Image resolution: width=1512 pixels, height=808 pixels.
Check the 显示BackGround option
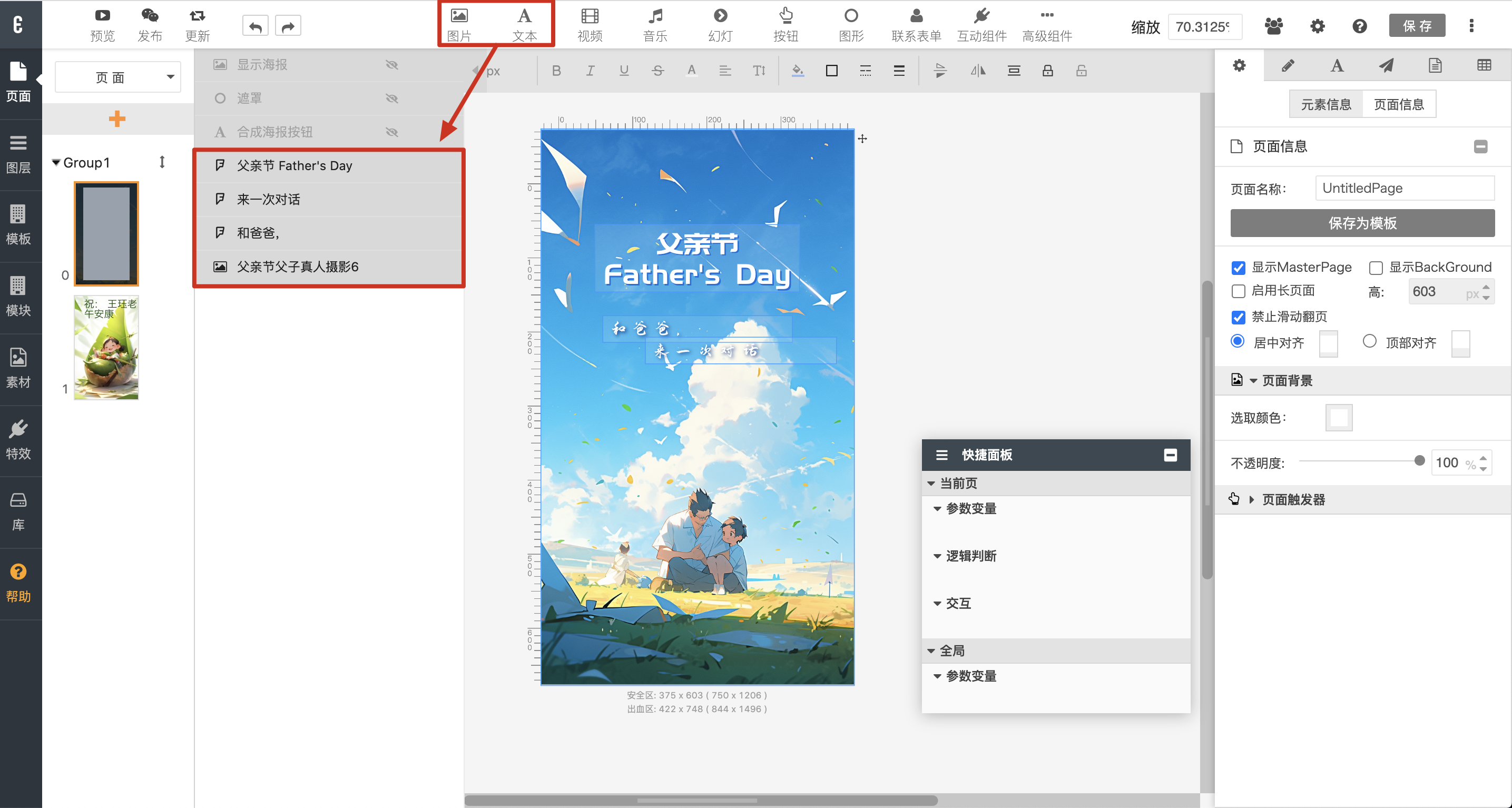(1376, 268)
